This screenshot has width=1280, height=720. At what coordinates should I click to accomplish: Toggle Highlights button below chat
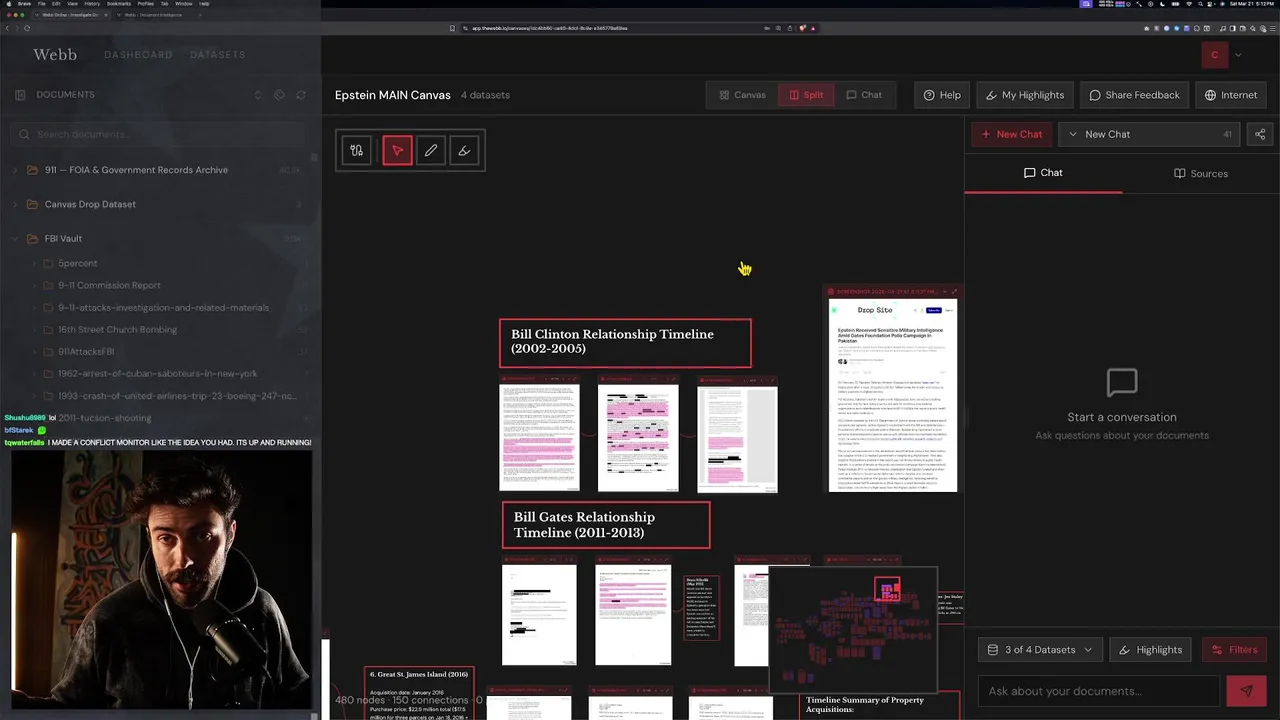tap(1150, 650)
